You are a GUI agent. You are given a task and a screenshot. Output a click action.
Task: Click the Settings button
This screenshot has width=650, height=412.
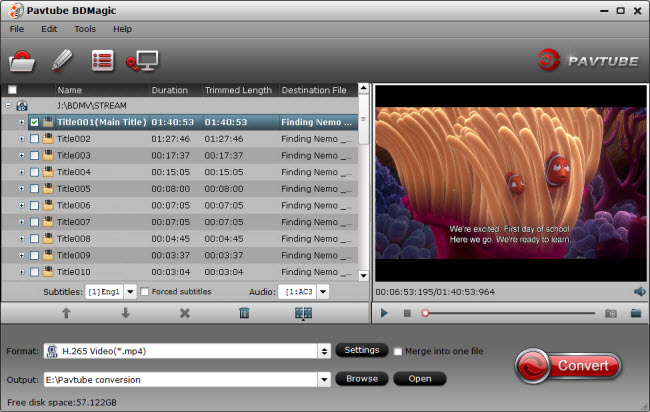pyautogui.click(x=361, y=350)
